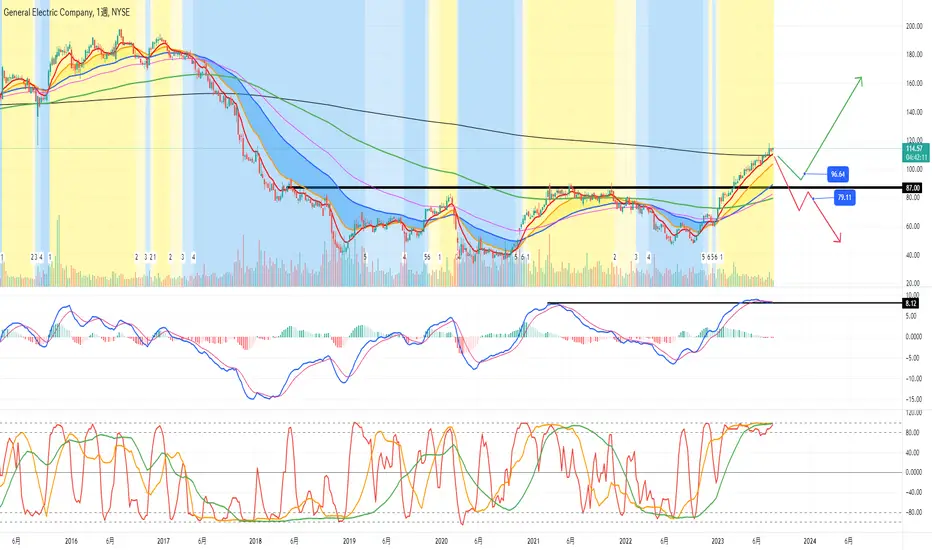Click the -15.00 MACD scale label
Viewport: 932px width, 550px height.
(913, 400)
